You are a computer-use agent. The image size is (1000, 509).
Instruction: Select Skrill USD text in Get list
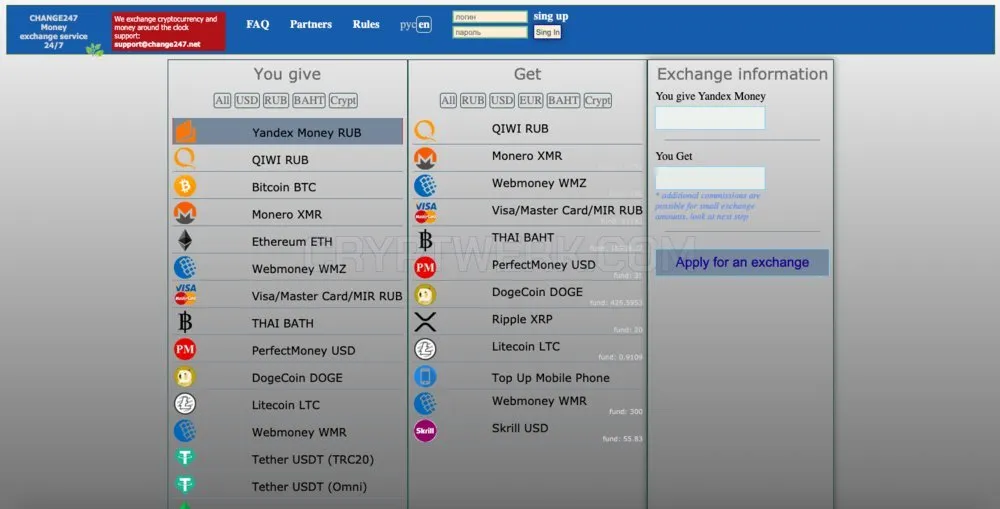pyautogui.click(x=520, y=428)
